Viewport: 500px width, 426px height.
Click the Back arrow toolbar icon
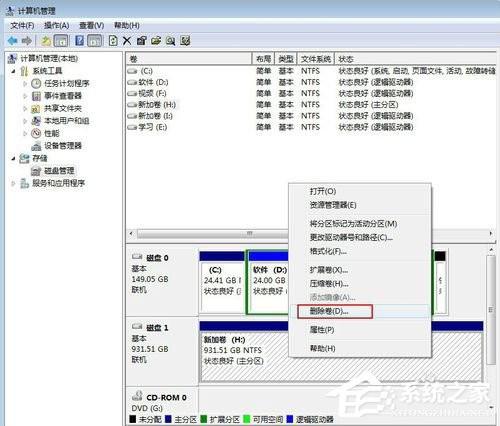[13, 41]
